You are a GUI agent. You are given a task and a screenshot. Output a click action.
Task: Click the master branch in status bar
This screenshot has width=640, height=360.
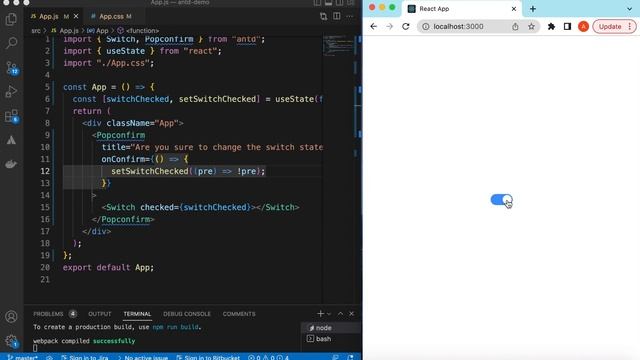coord(22,357)
